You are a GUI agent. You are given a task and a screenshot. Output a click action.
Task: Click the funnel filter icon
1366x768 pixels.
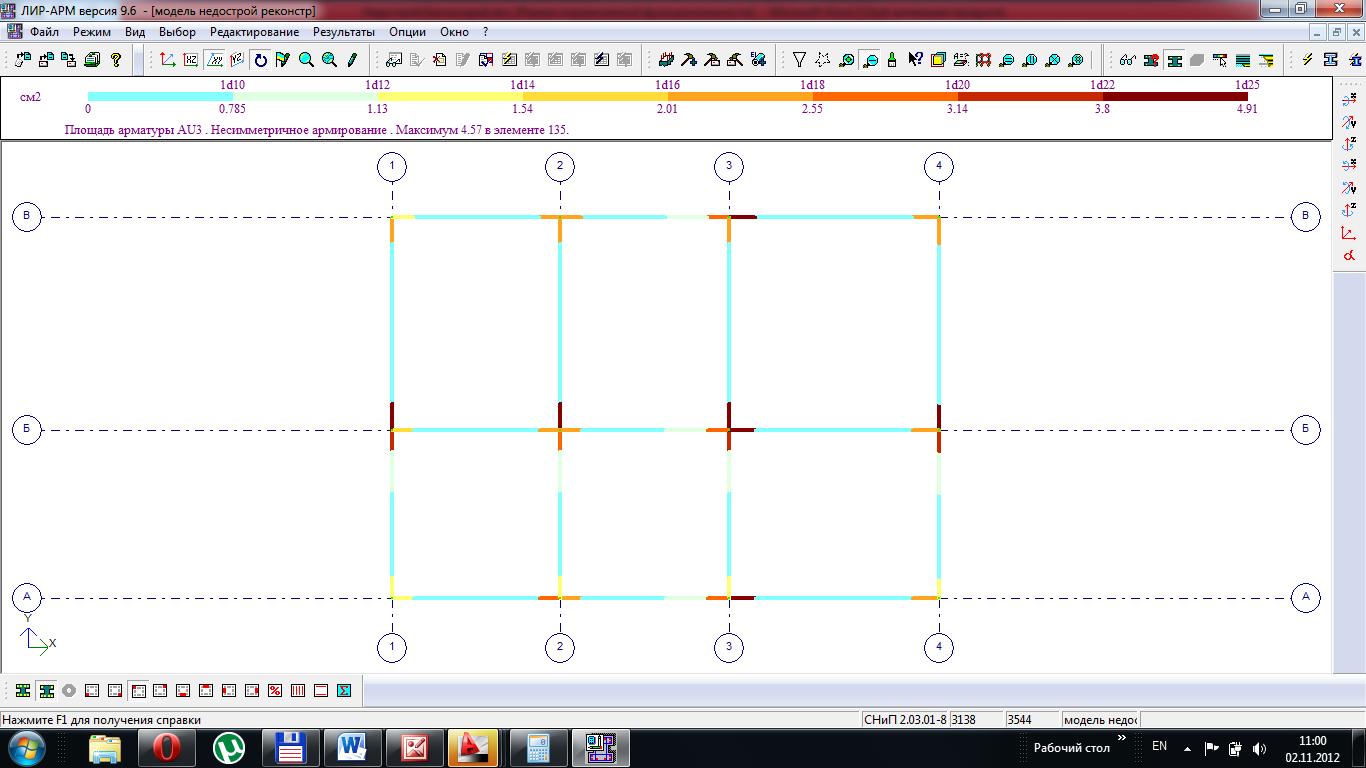click(x=800, y=59)
